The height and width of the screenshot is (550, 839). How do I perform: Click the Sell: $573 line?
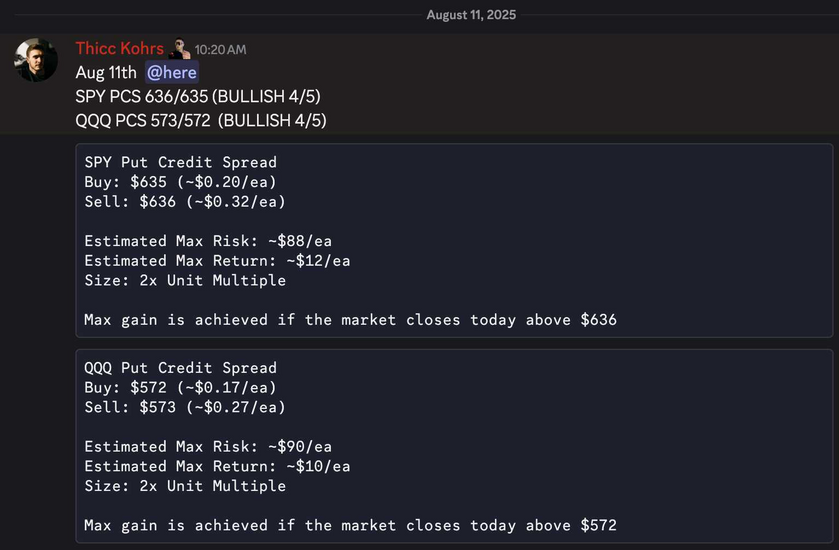[185, 407]
